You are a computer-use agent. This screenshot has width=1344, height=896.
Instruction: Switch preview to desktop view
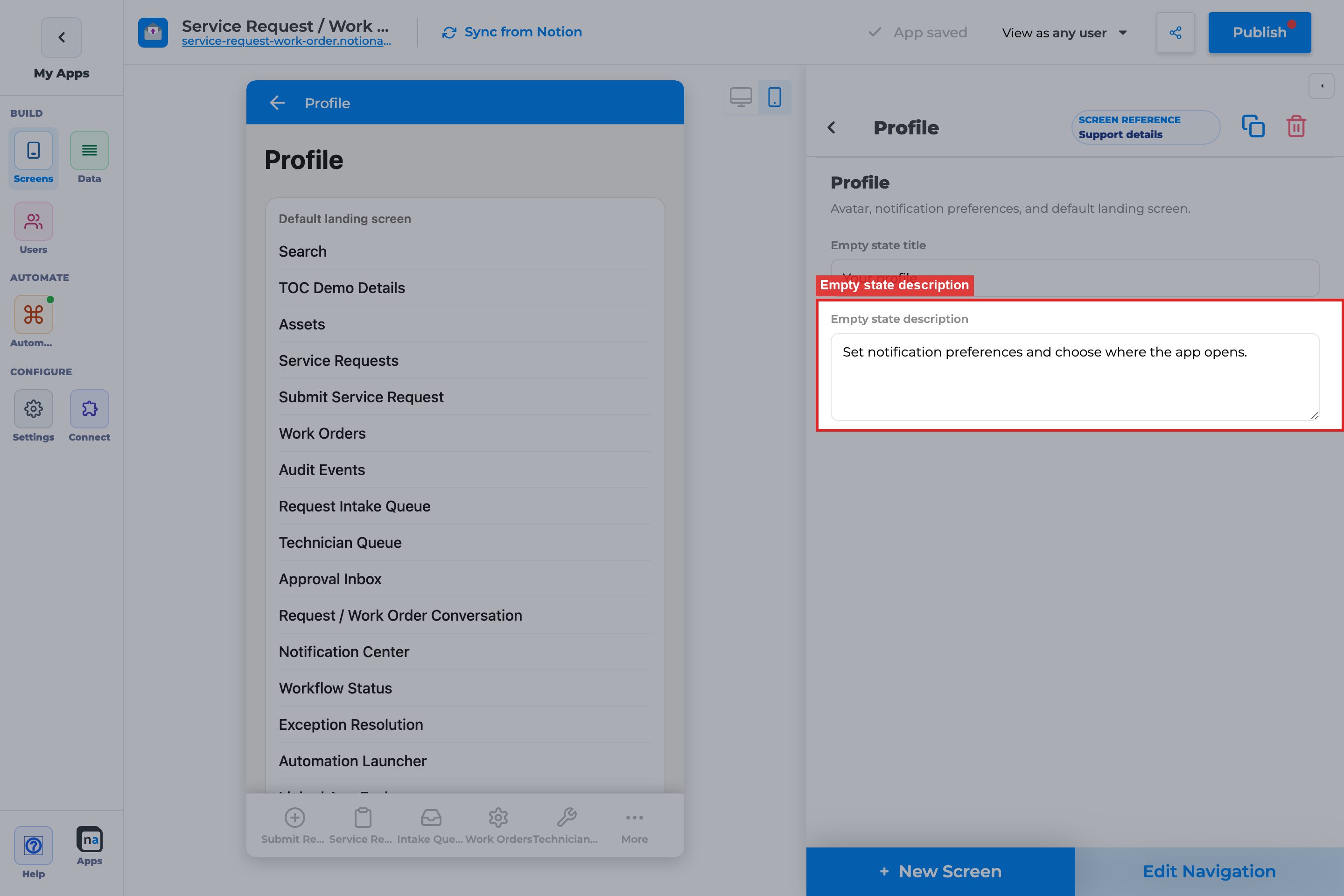tap(741, 97)
